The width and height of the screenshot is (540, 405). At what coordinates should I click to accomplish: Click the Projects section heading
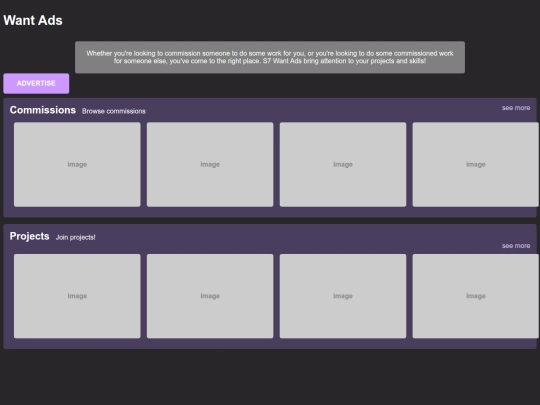pyautogui.click(x=30, y=236)
